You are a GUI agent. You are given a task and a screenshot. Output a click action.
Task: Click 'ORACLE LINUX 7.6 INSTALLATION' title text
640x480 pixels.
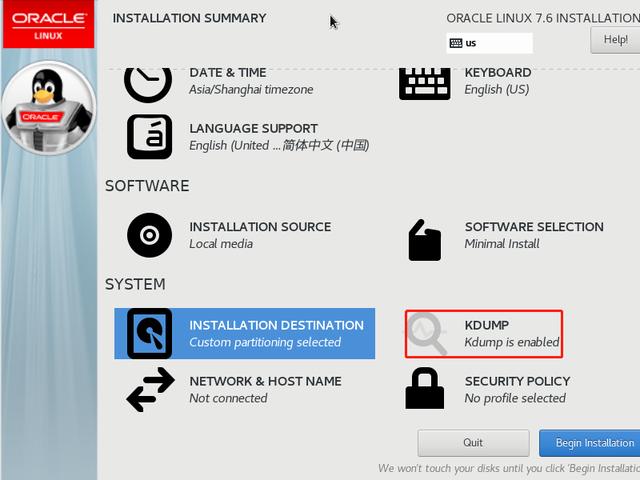coord(543,18)
